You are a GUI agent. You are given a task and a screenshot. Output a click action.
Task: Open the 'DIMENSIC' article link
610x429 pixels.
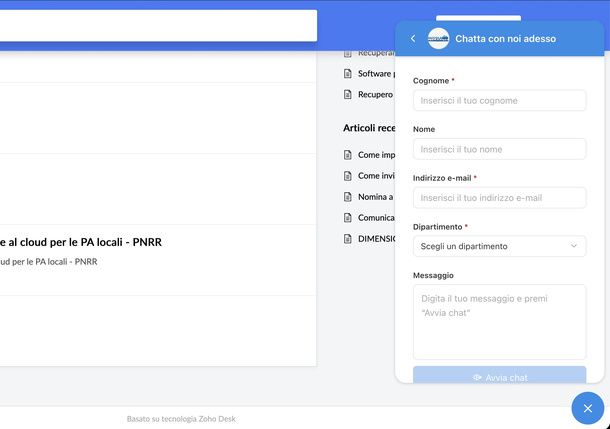click(376, 239)
